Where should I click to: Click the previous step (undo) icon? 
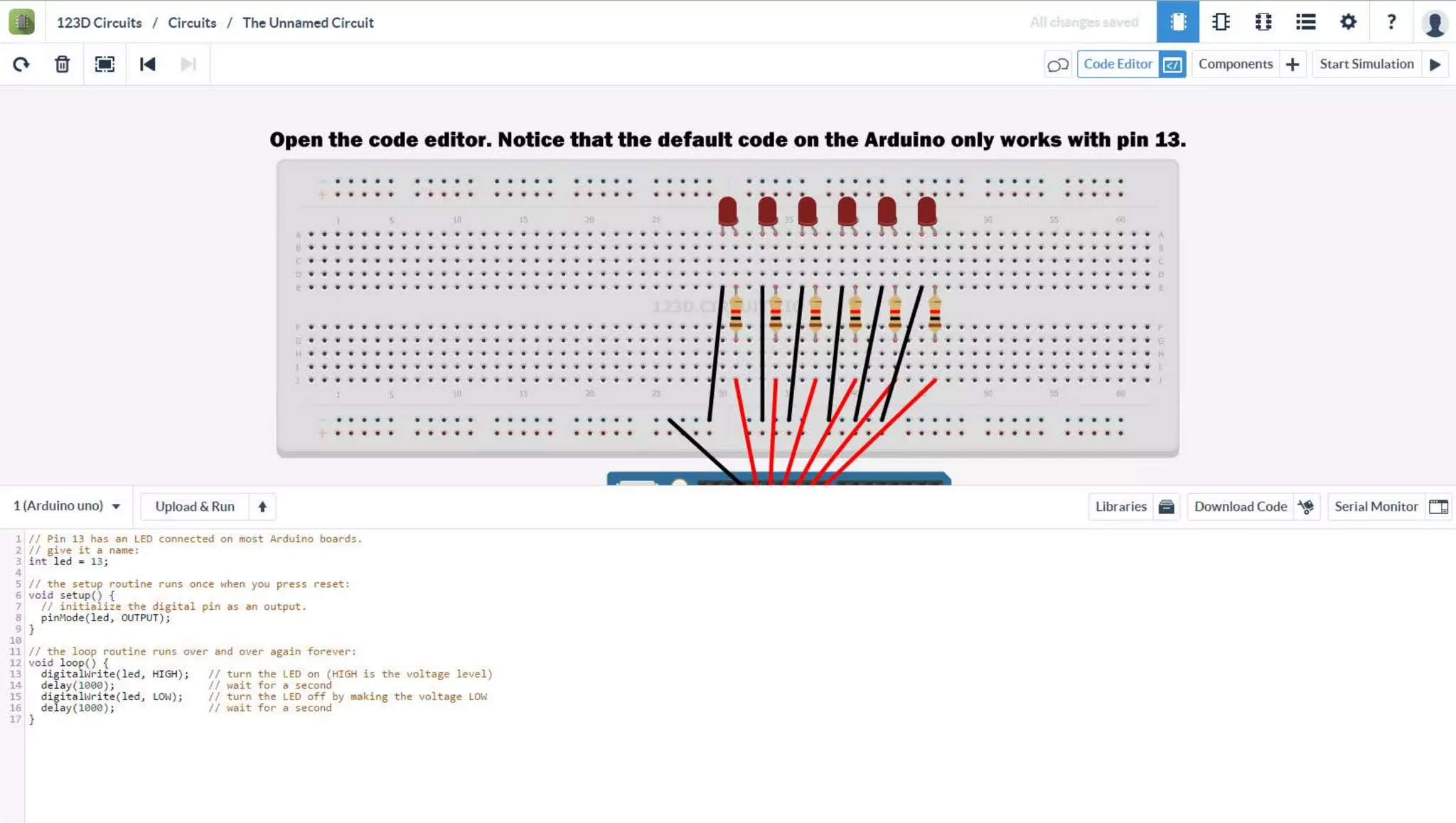(147, 65)
